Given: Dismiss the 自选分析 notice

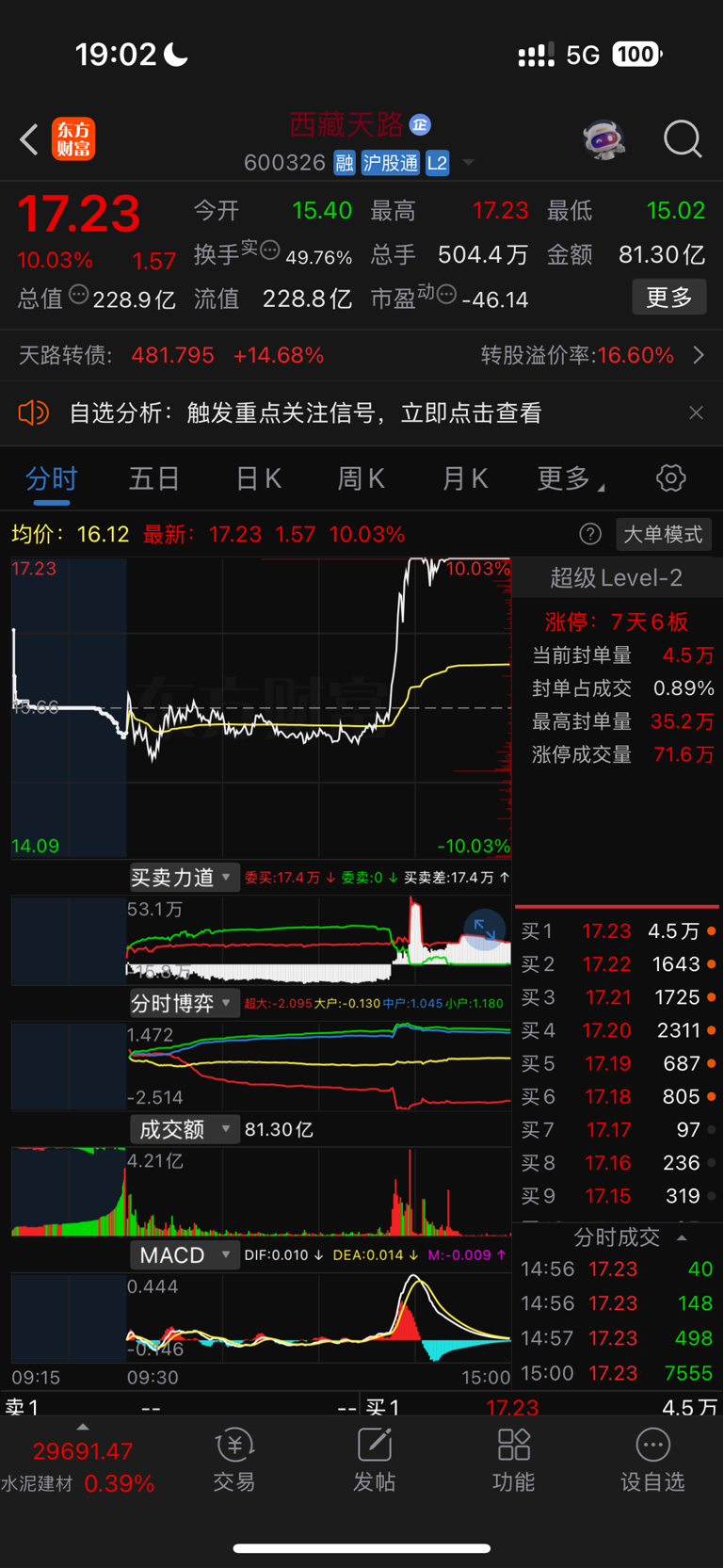Looking at the screenshot, I should pyautogui.click(x=696, y=412).
